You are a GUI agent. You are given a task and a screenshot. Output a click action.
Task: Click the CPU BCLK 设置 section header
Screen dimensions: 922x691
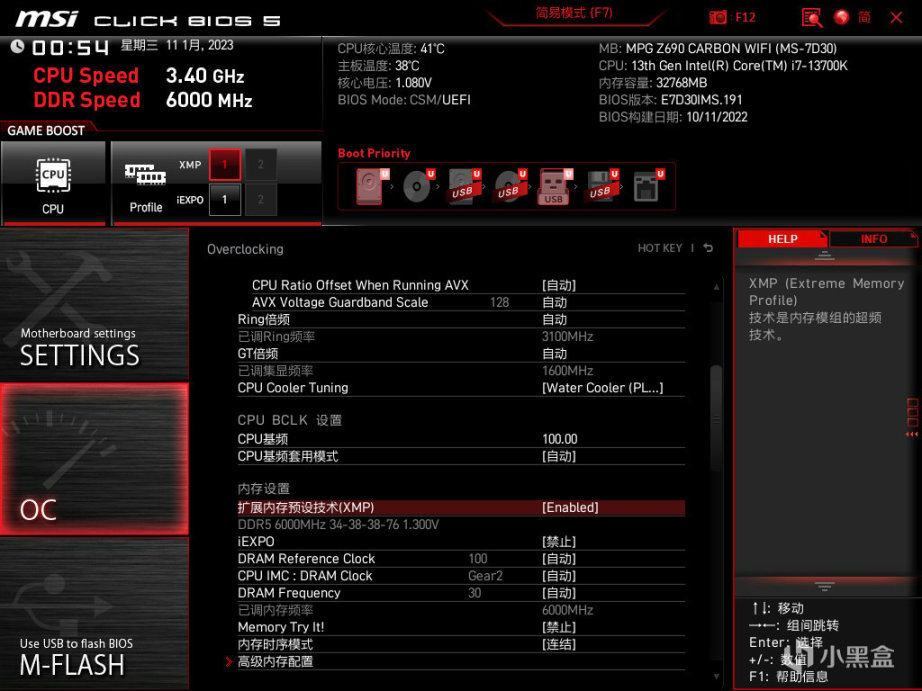coord(289,420)
